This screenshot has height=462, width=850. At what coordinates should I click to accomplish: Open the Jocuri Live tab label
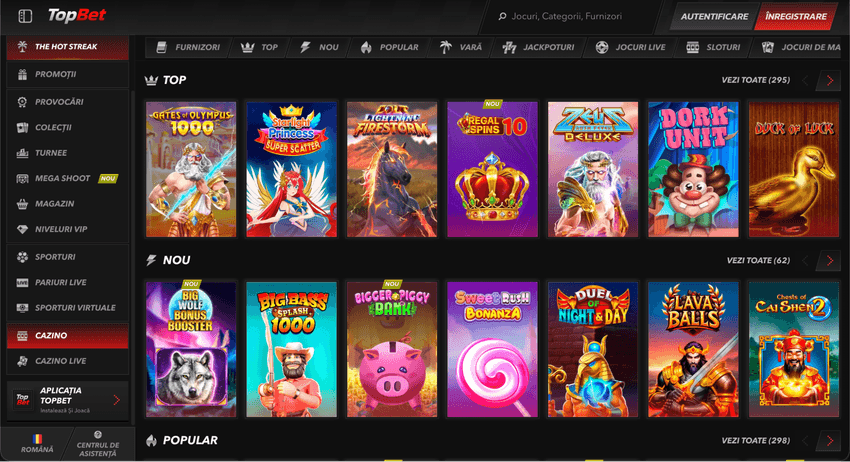tap(640, 47)
